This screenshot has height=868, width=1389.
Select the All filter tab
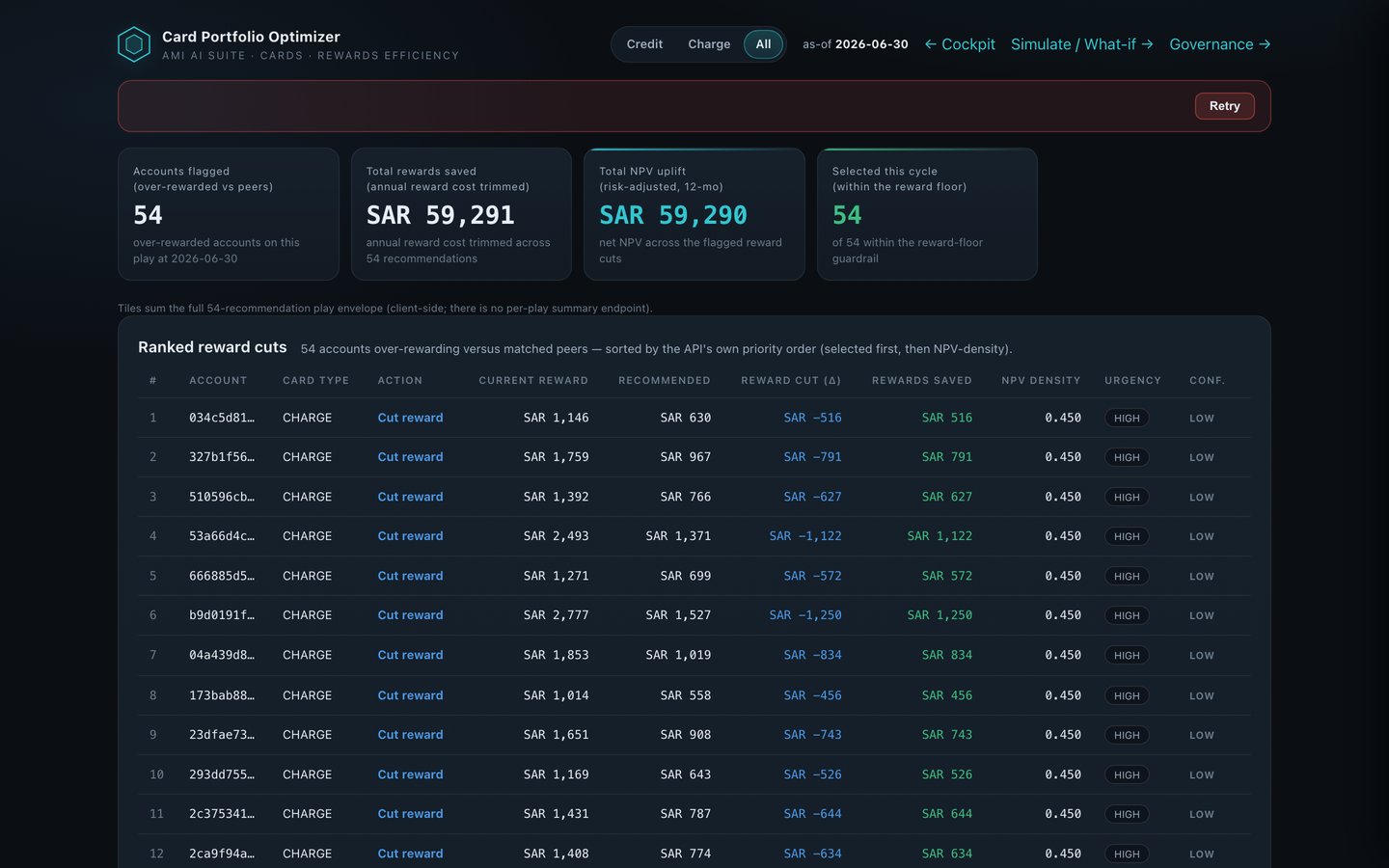tap(763, 44)
